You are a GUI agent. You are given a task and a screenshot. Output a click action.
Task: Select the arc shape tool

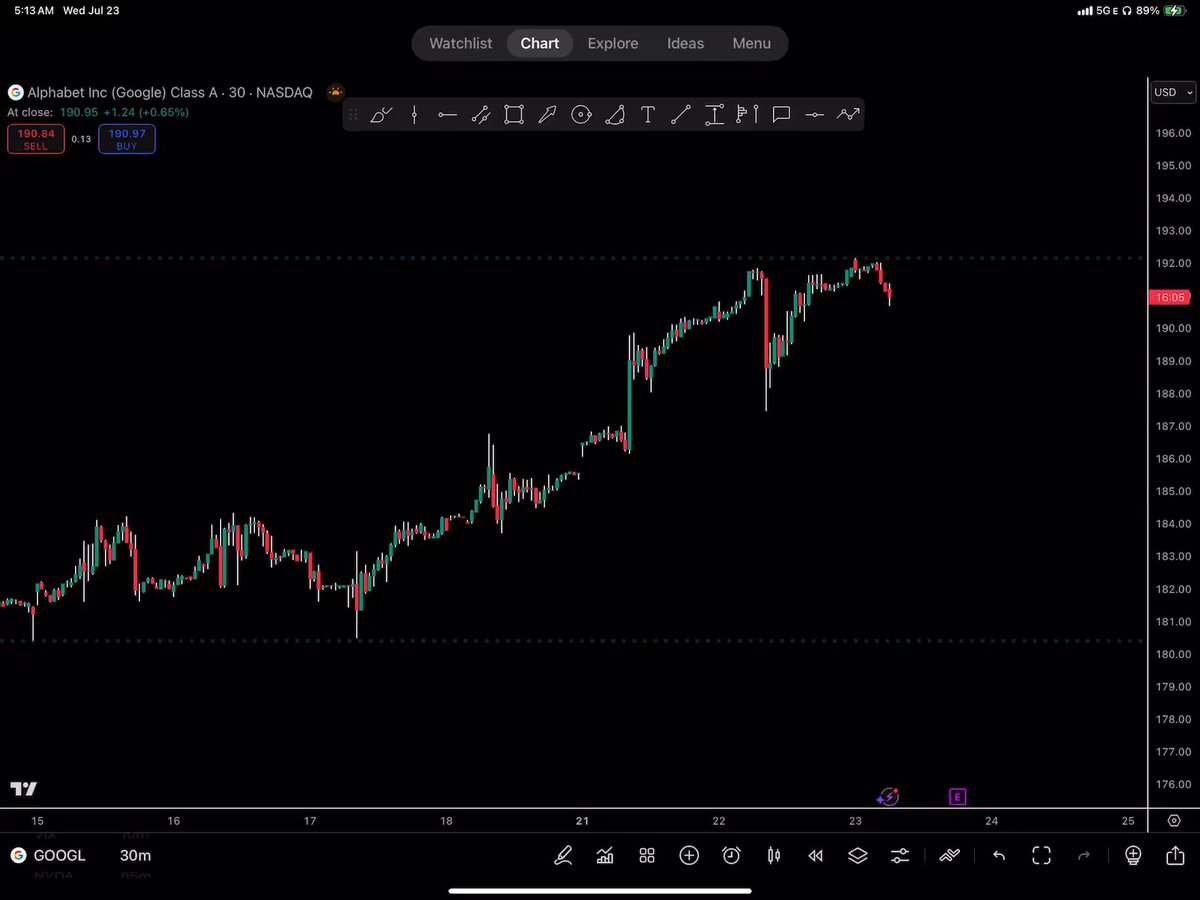click(x=615, y=115)
